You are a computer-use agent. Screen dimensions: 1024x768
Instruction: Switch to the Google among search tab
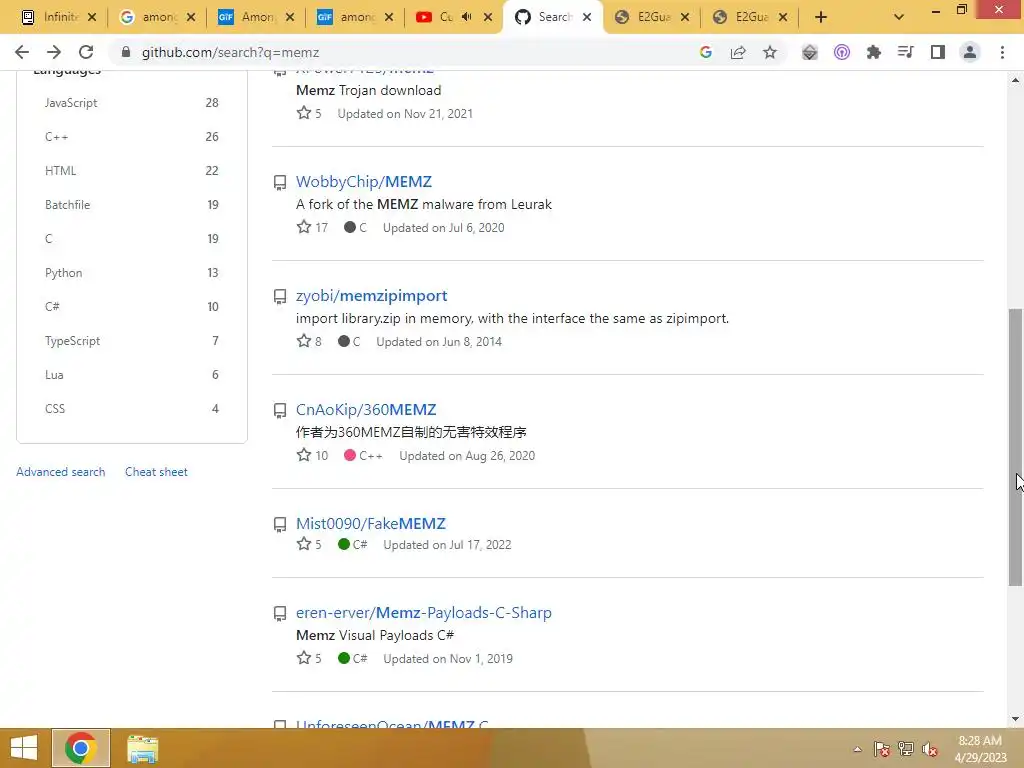[x=157, y=17]
